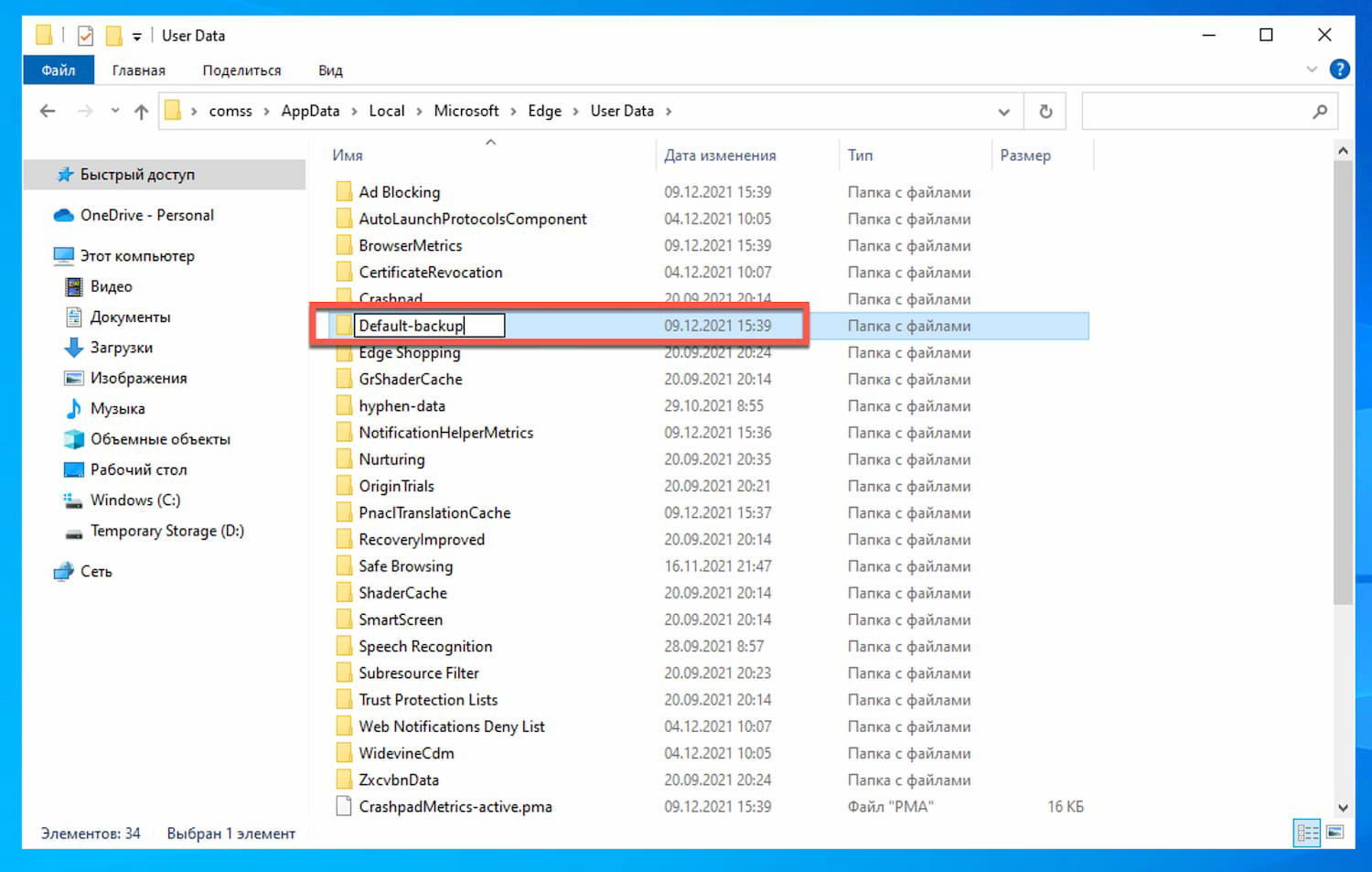Open Музыка in the navigation pane
Screen dimensions: 1372x872
coord(117,409)
